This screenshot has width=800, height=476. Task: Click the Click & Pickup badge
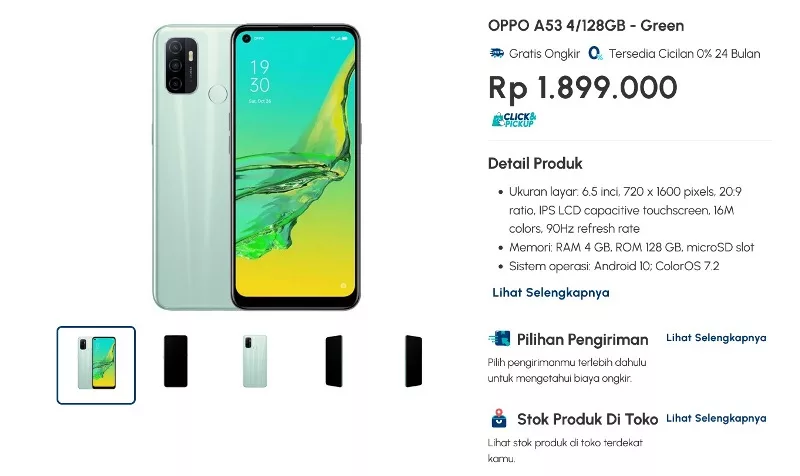(x=514, y=119)
